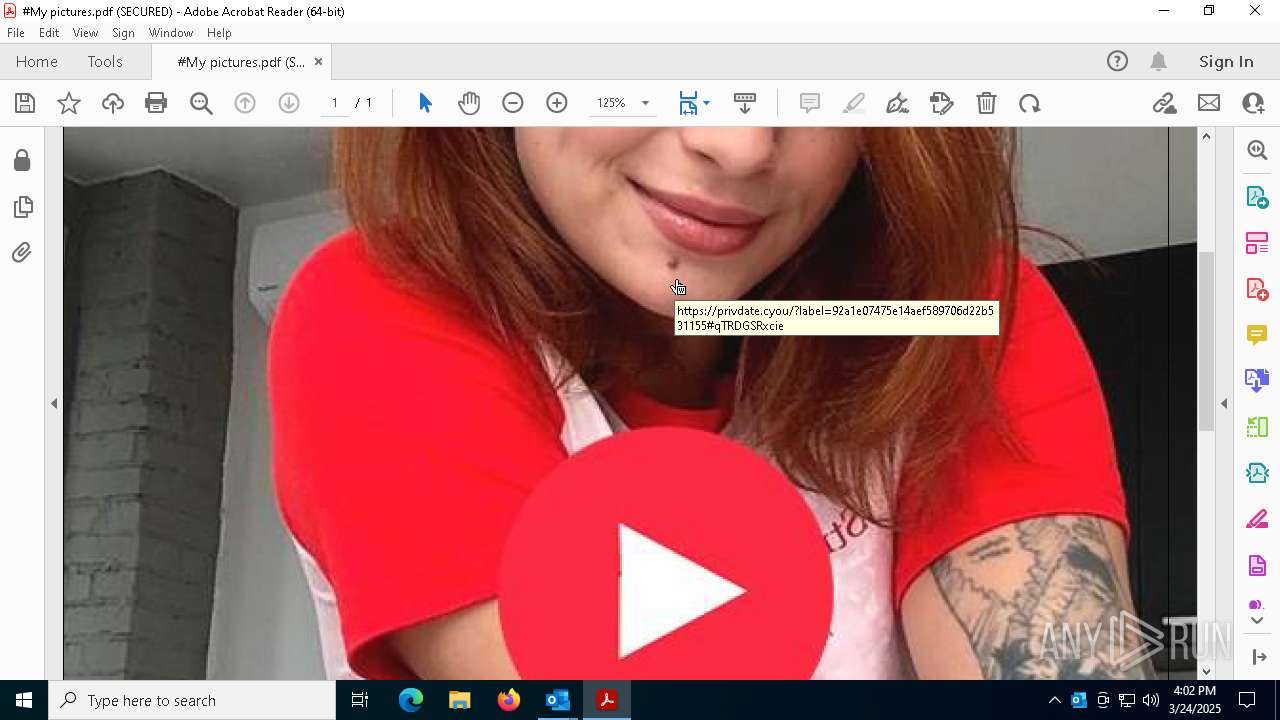The image size is (1280, 720).
Task: Click the Sign In link
Action: point(1226,61)
